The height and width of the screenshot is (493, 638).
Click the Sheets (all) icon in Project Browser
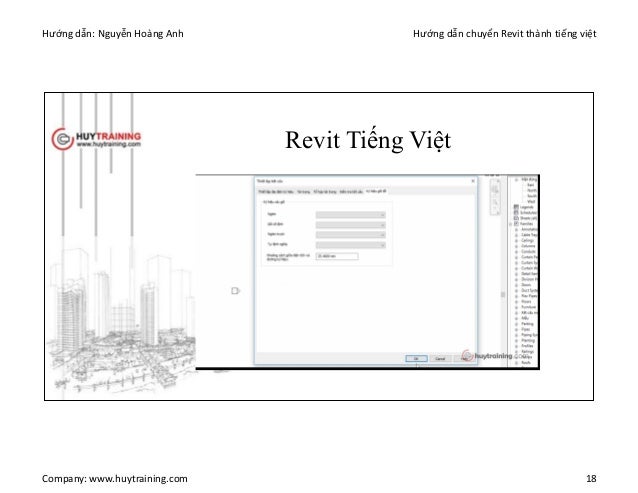click(x=516, y=218)
